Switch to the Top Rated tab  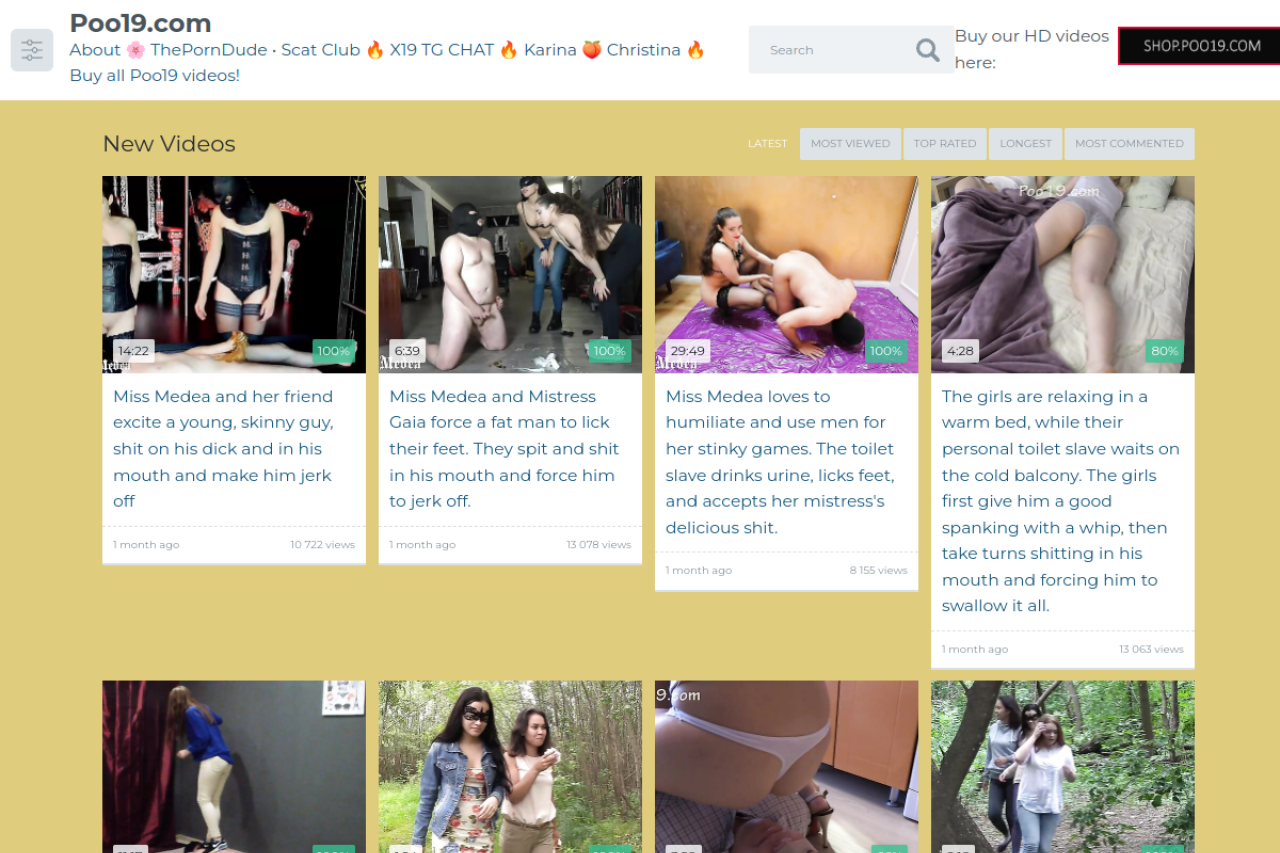(944, 144)
